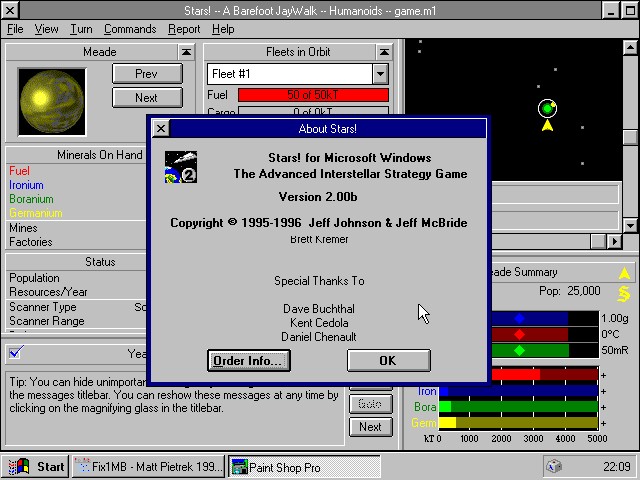Open the Report menu
This screenshot has width=640, height=480.
[x=184, y=29]
